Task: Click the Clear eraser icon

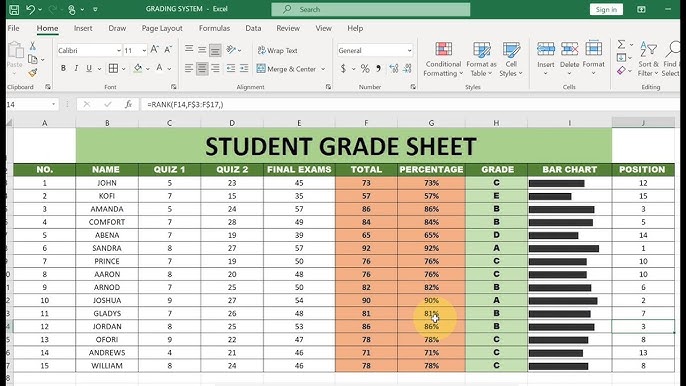Action: tap(621, 70)
